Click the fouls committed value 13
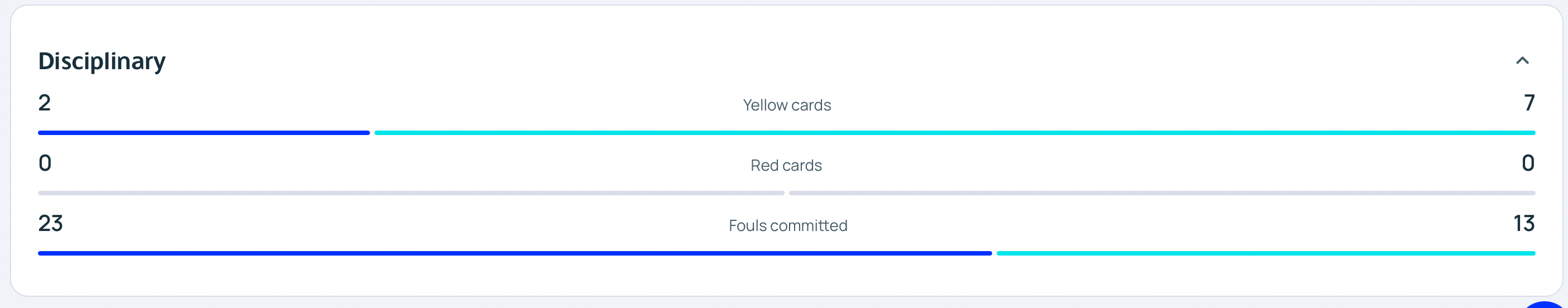The height and width of the screenshot is (308, 1568). (1523, 223)
